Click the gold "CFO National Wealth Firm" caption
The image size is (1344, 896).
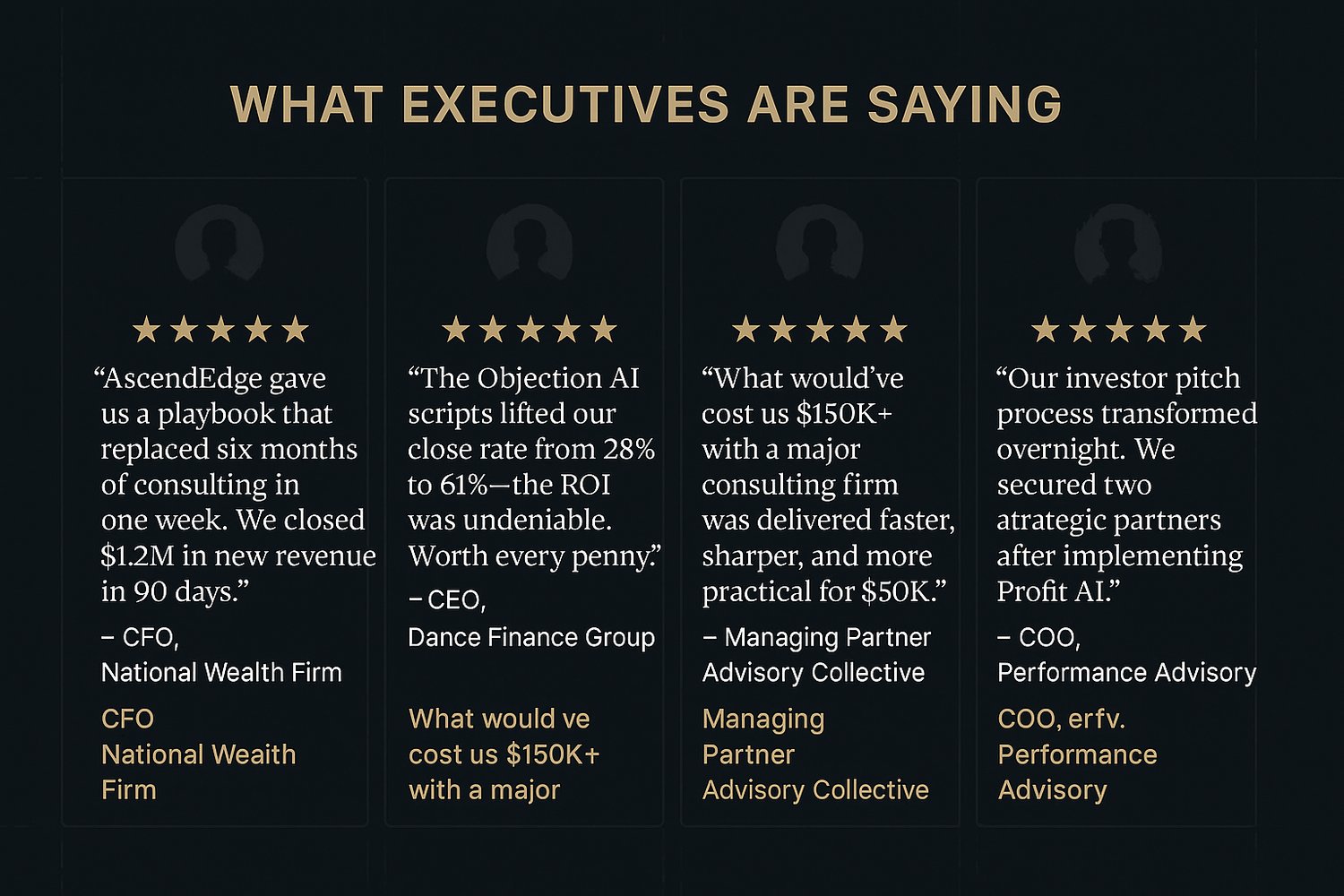click(x=198, y=754)
